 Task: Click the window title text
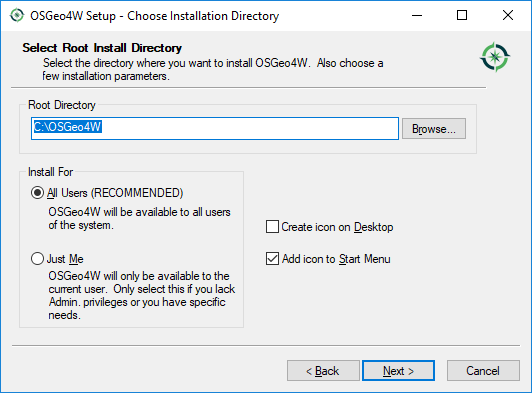[x=154, y=16]
